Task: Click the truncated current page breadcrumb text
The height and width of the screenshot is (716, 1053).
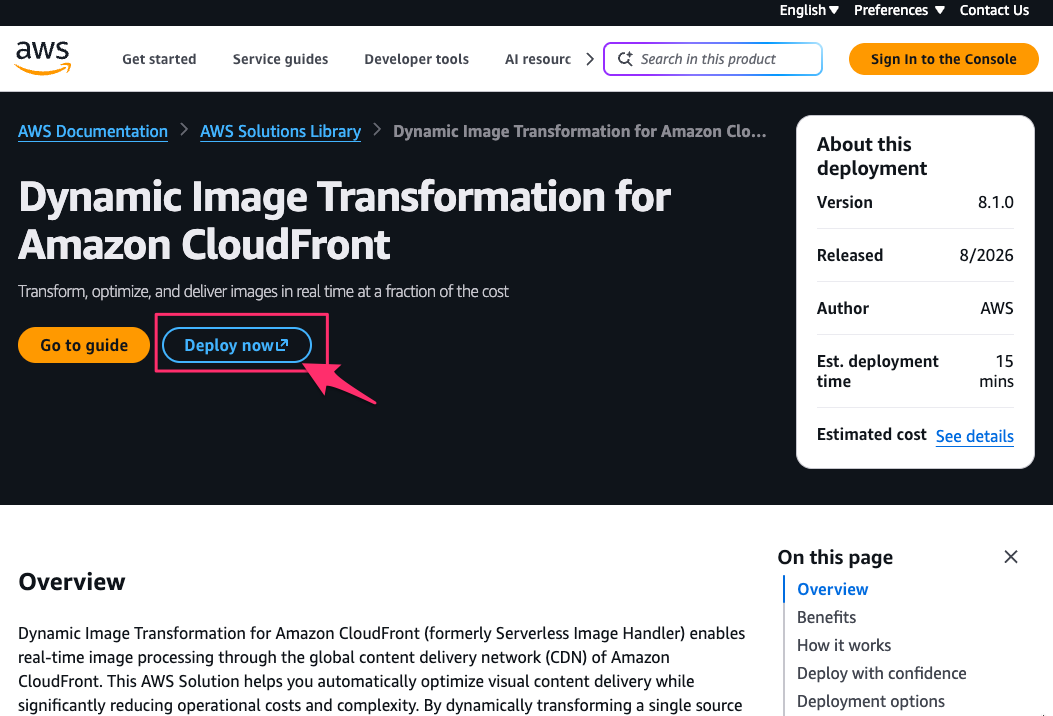Action: click(580, 131)
